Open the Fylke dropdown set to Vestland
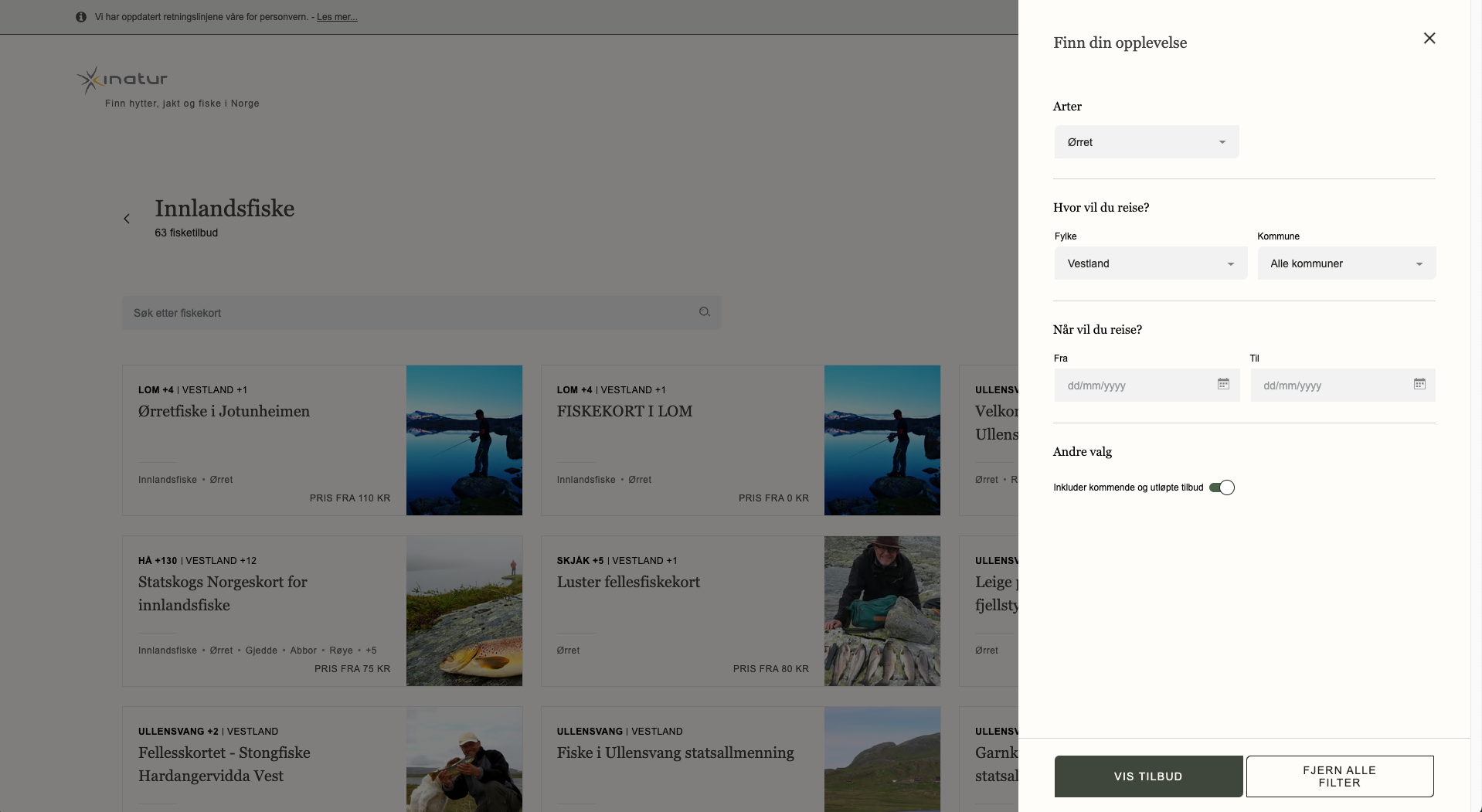Image resolution: width=1482 pixels, height=812 pixels. pyautogui.click(x=1151, y=263)
